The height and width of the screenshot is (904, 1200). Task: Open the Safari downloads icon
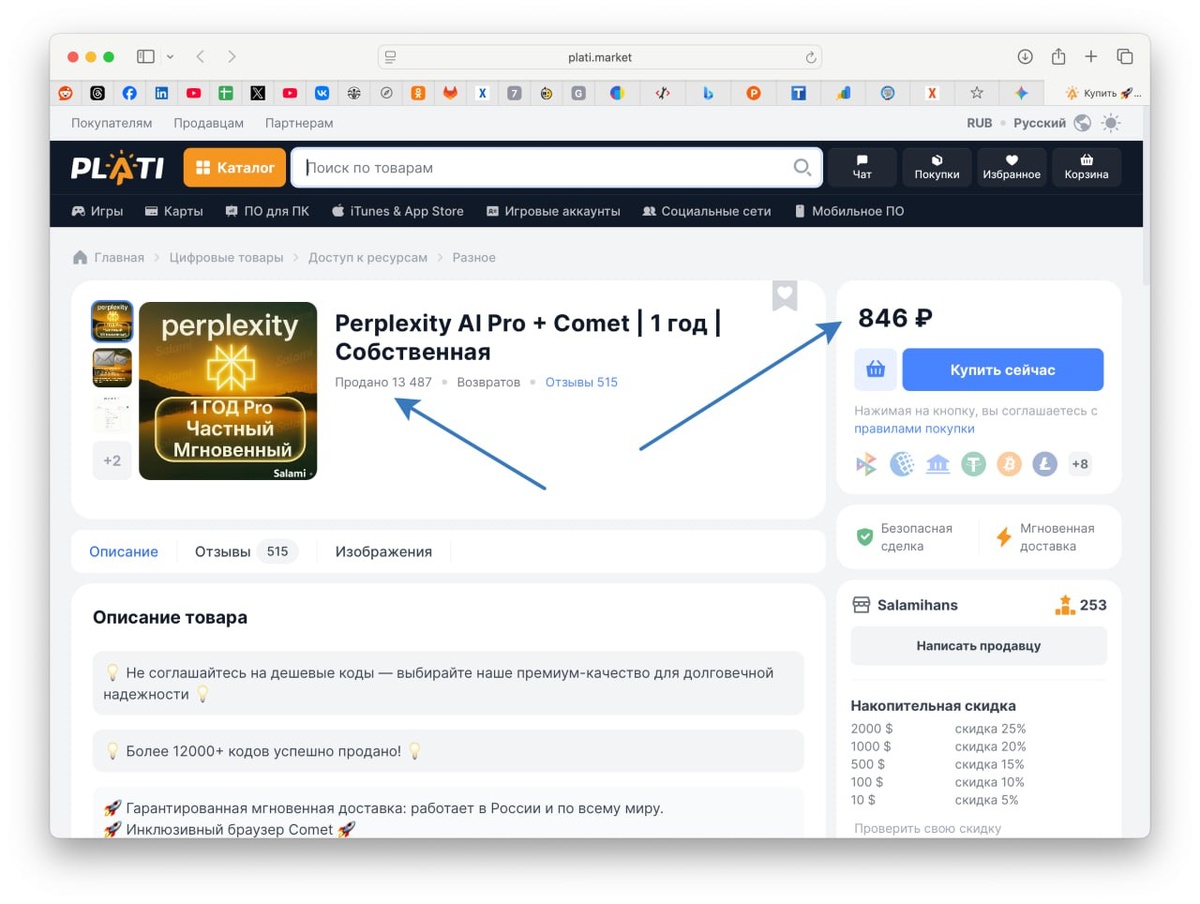(x=1025, y=57)
